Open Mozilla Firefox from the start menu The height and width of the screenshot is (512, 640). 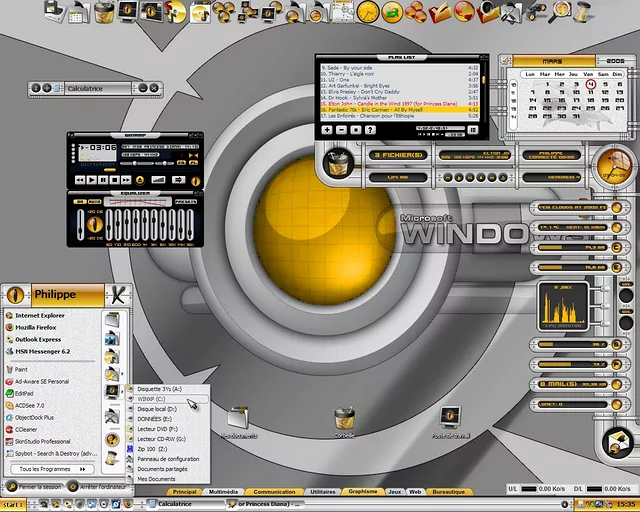coord(42,326)
